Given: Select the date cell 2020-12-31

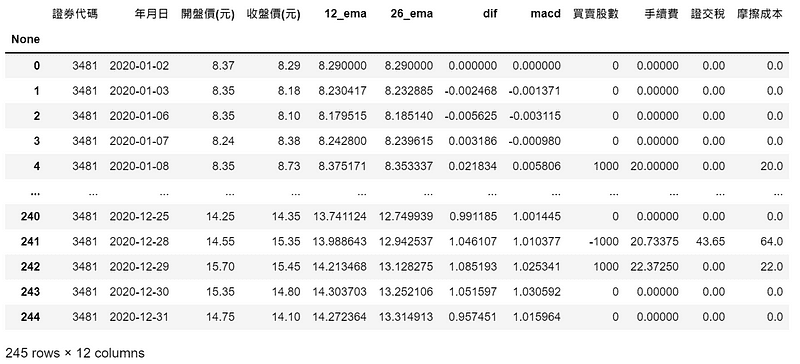Looking at the screenshot, I should tap(139, 317).
